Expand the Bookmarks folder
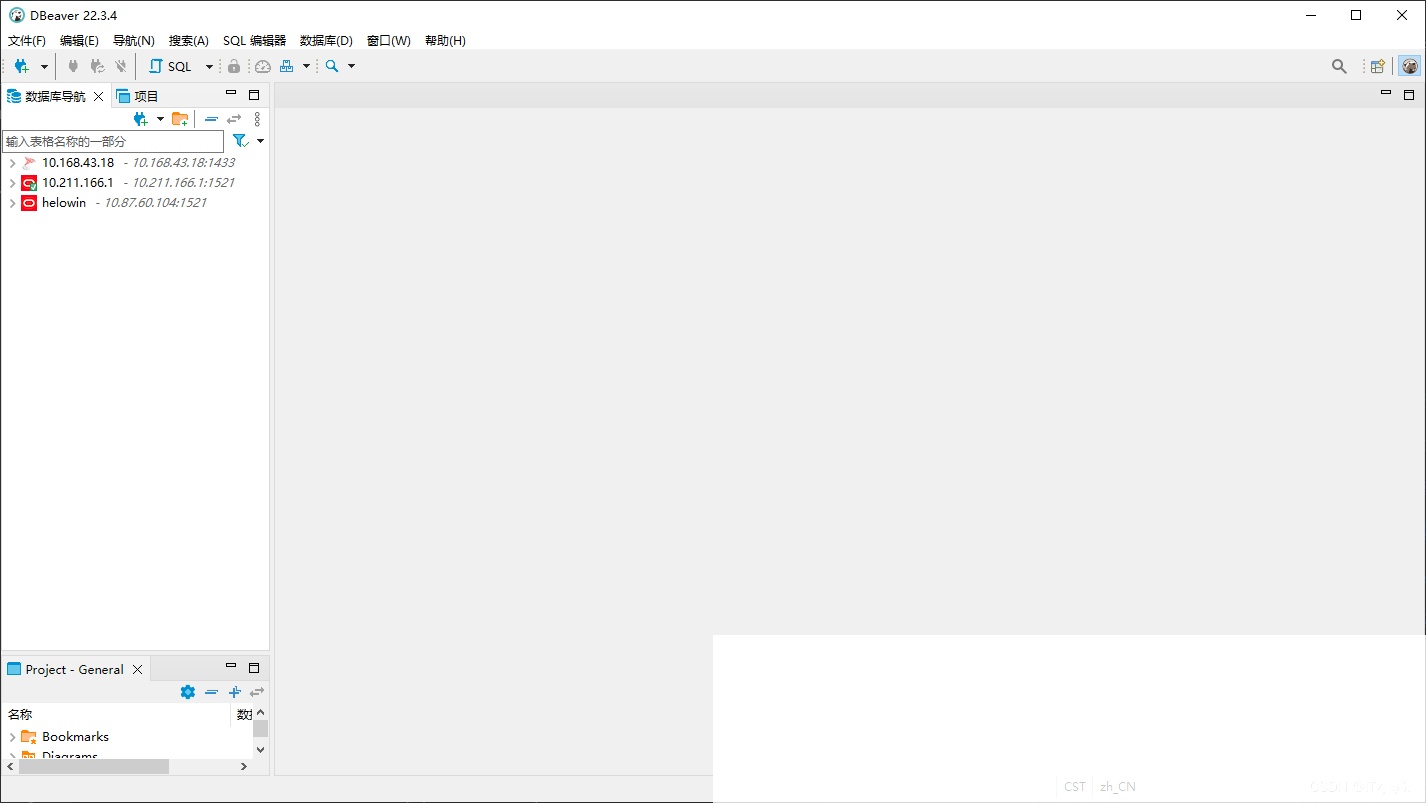This screenshot has height=803, width=1426. pos(12,737)
